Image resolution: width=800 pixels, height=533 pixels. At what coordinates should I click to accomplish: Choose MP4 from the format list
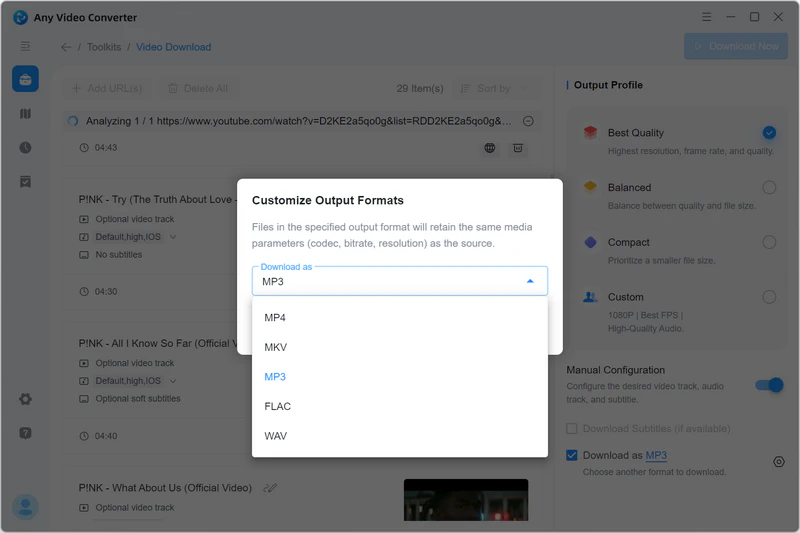point(275,318)
